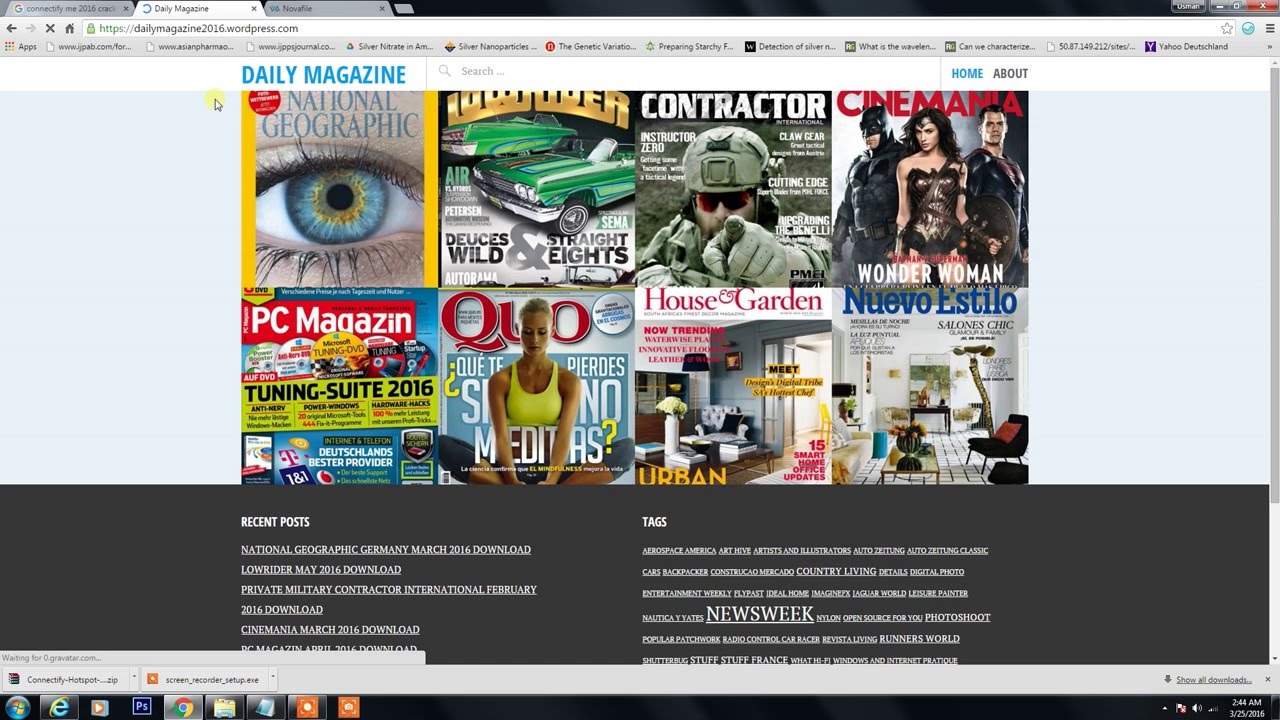This screenshot has height=720, width=1280.
Task: Open the House & Garden cover thumbnail
Action: point(733,386)
